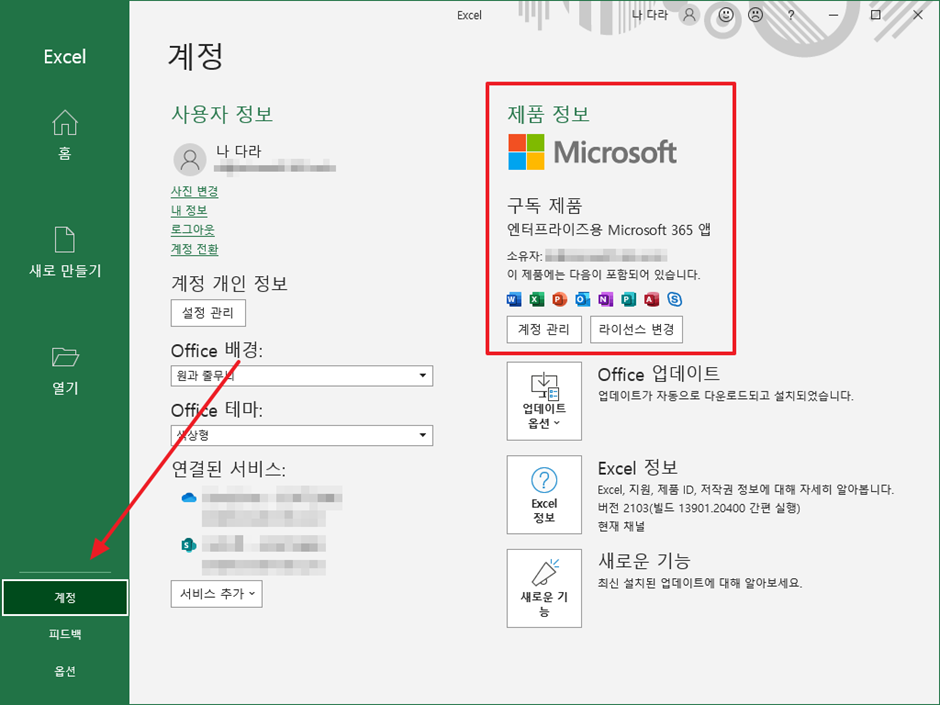The image size is (940, 705).
Task: Click the Office 업데이트 heading
Action: (658, 374)
